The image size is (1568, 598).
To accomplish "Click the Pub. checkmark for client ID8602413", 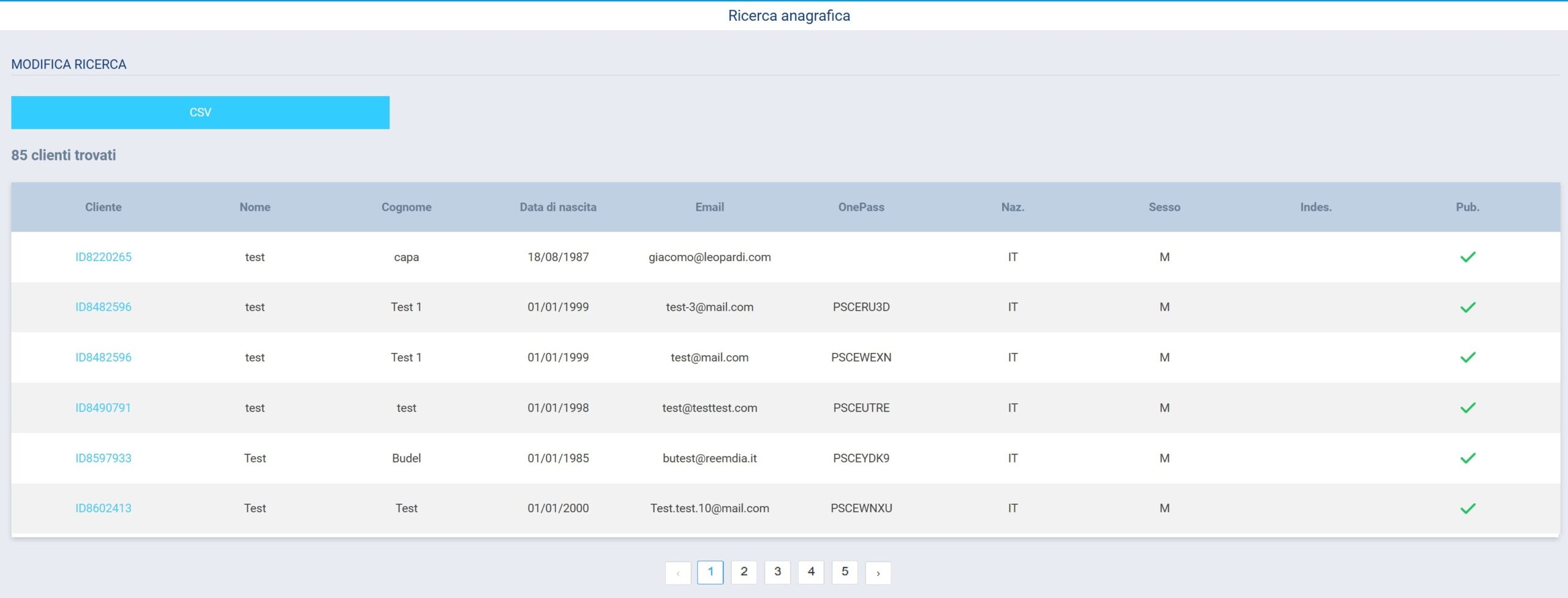I will 1468,509.
